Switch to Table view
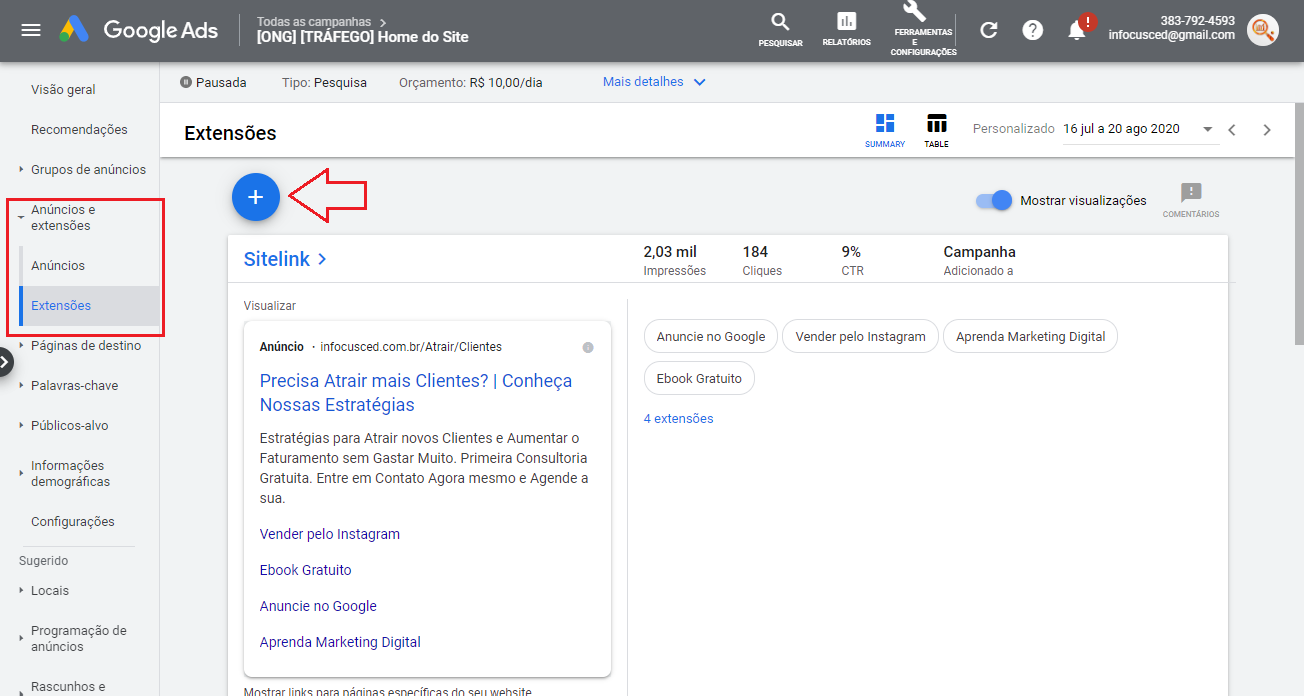Screen dimensions: 1304x696 (x=936, y=131)
